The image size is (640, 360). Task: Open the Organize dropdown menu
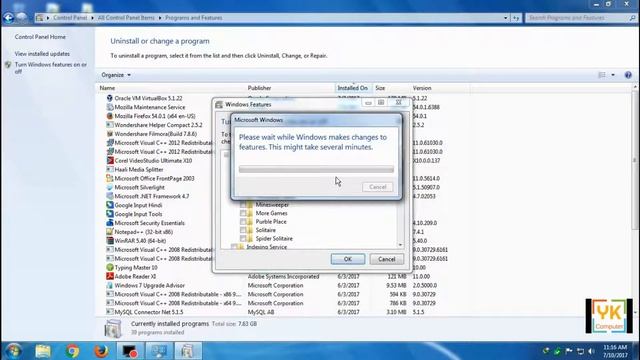[116, 75]
